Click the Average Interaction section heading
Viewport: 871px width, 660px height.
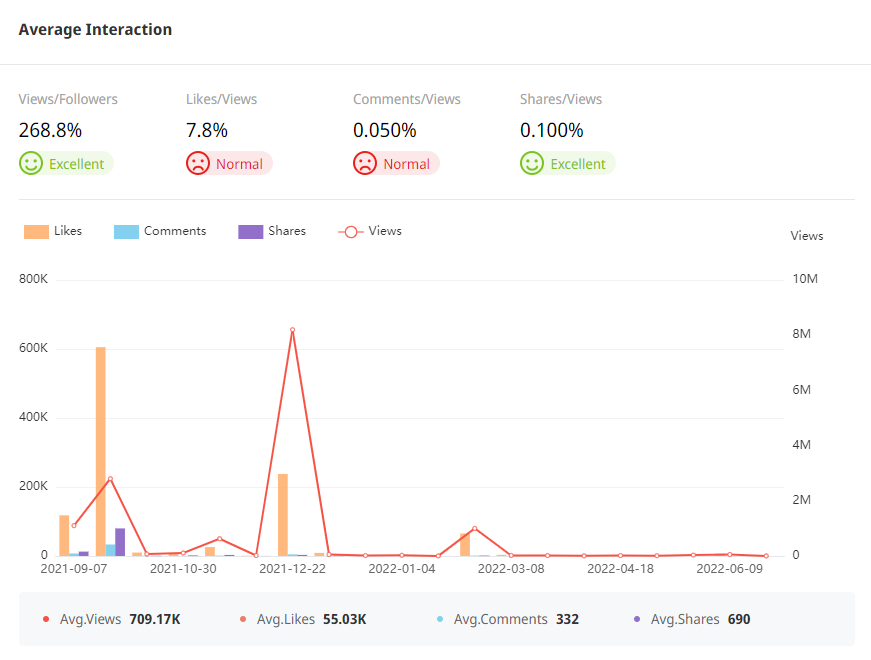pos(95,30)
